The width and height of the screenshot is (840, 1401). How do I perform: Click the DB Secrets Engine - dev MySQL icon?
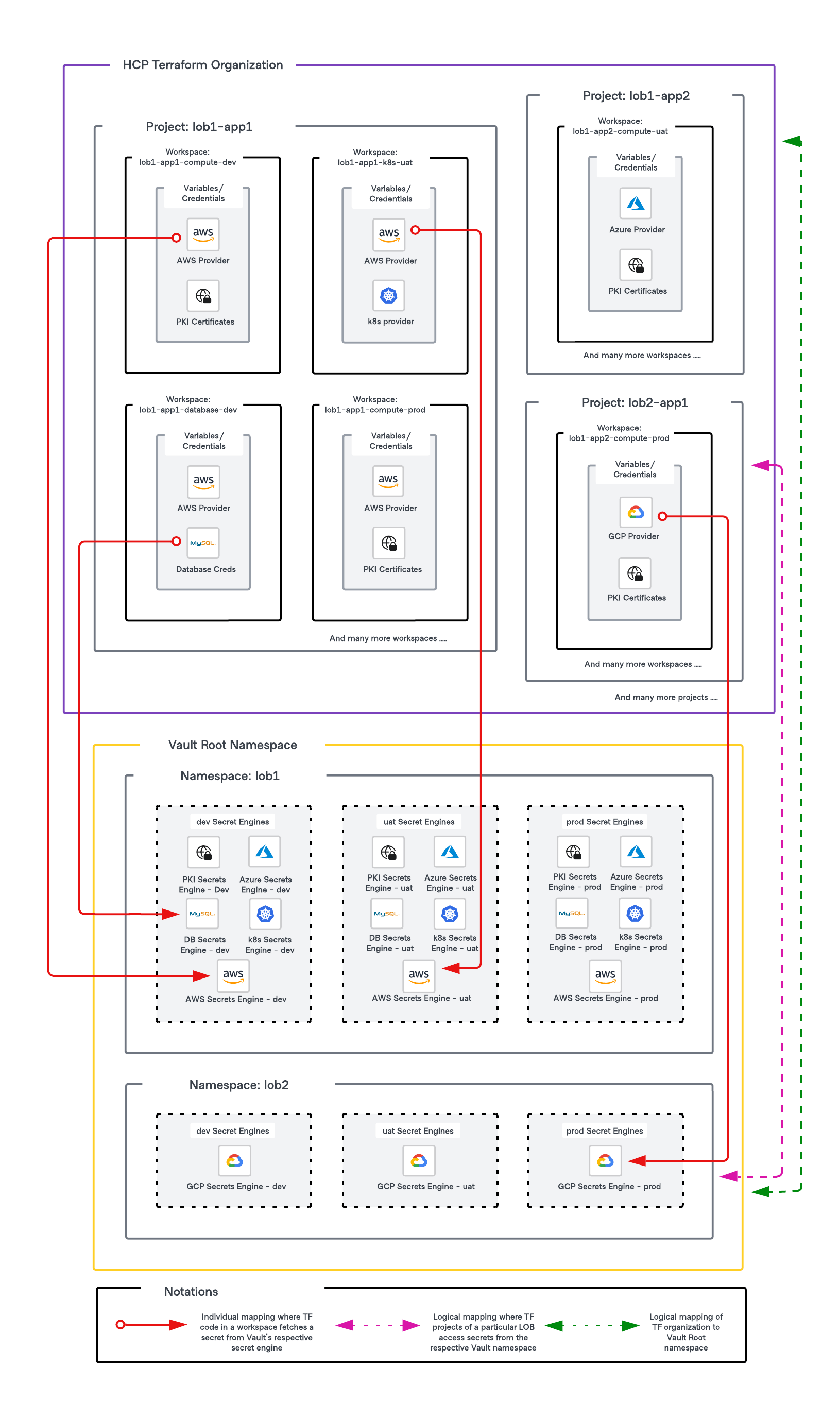pos(202,913)
